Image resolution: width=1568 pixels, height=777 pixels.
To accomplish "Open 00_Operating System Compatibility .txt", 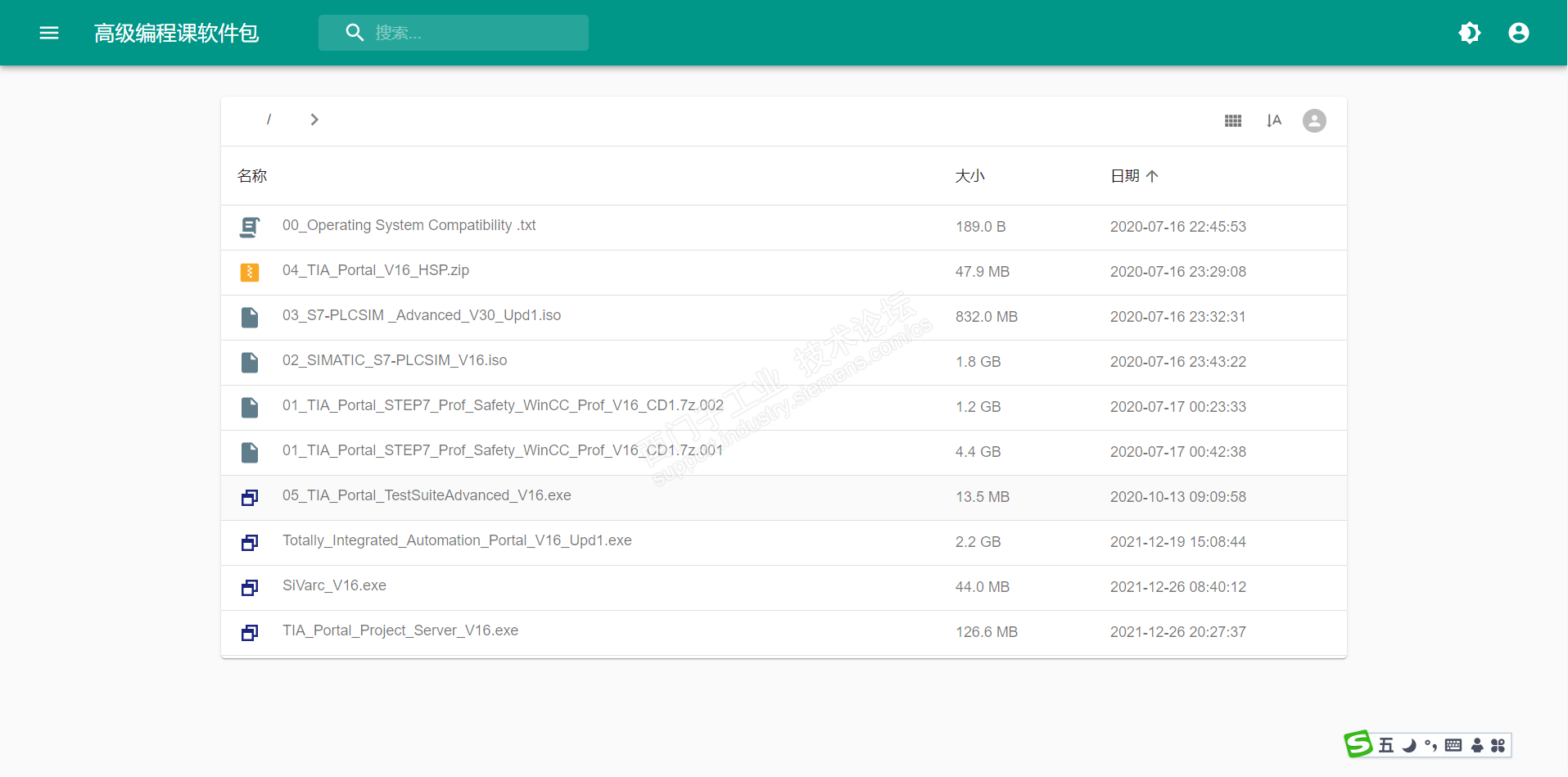I will tap(409, 225).
